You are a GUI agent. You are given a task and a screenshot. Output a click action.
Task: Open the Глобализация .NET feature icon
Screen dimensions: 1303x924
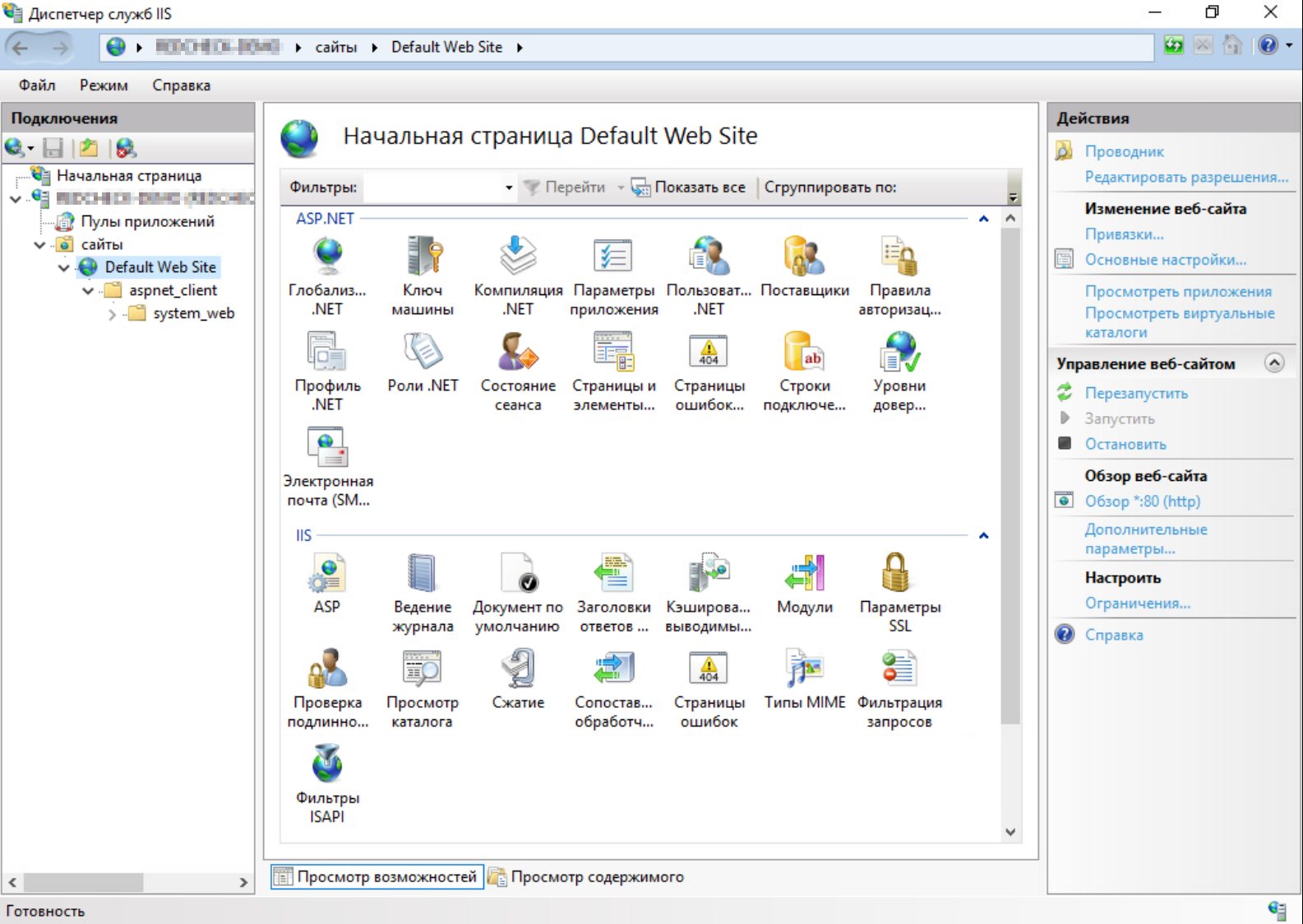(327, 275)
